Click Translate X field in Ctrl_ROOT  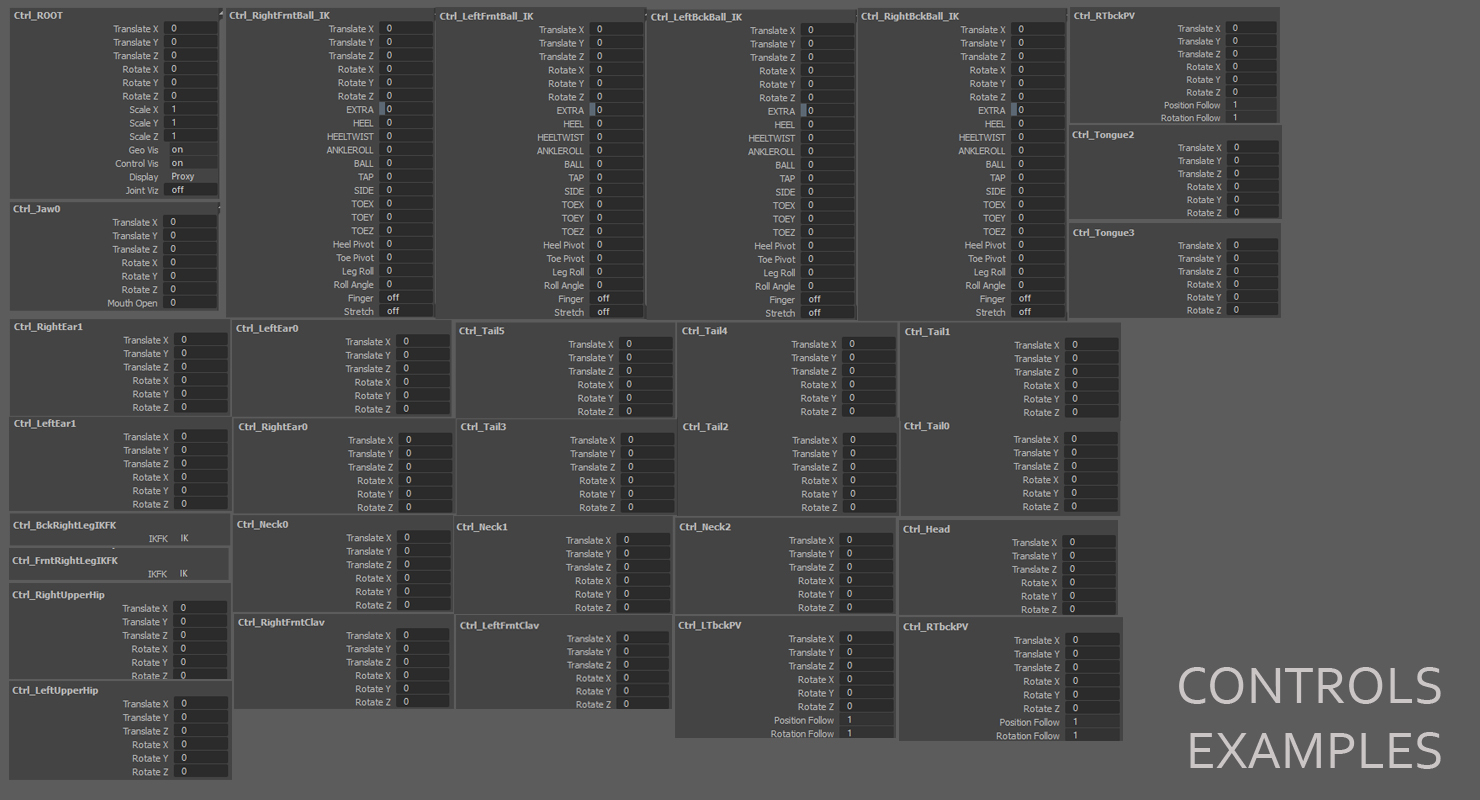192,29
